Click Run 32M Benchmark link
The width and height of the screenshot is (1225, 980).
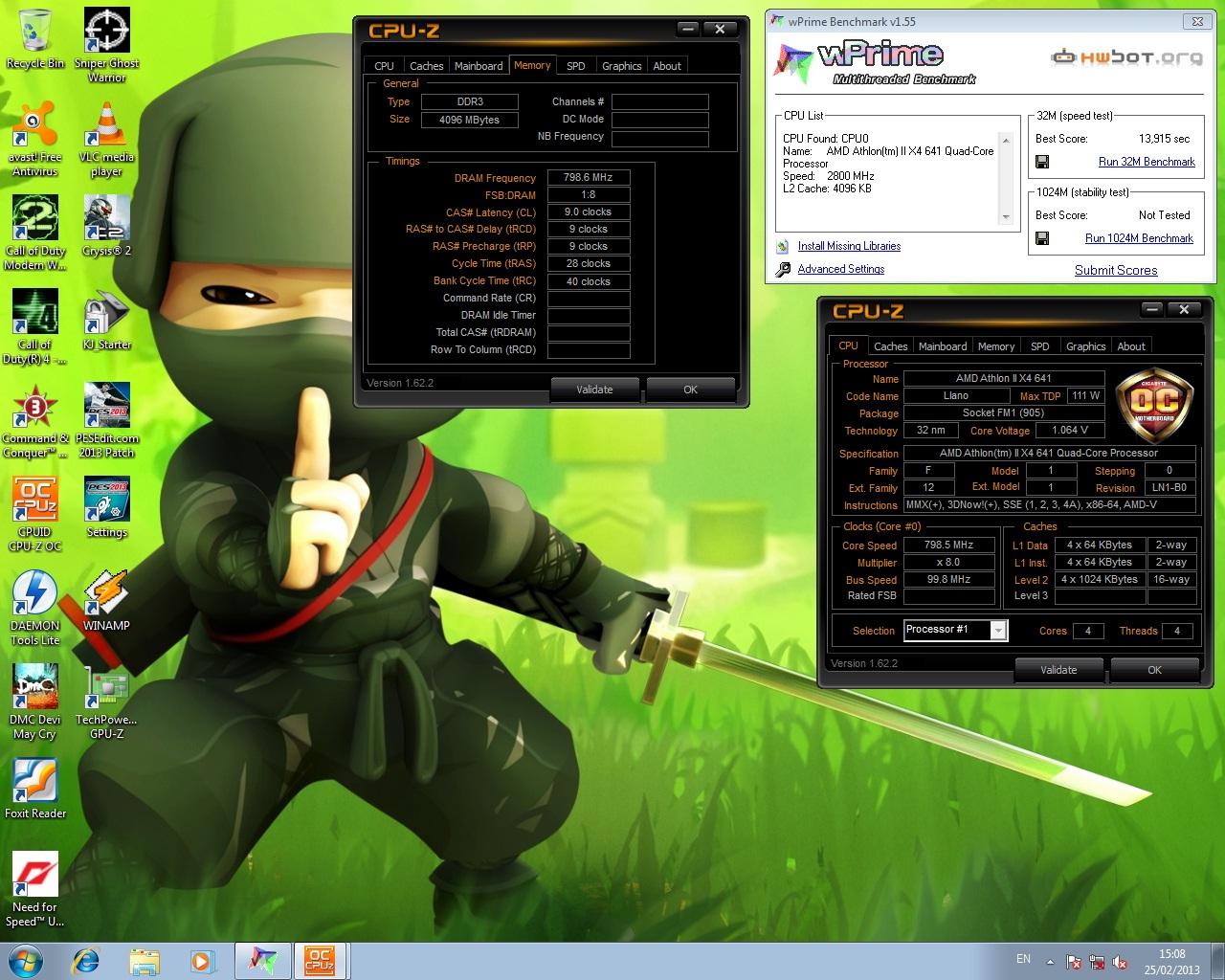click(x=1147, y=162)
